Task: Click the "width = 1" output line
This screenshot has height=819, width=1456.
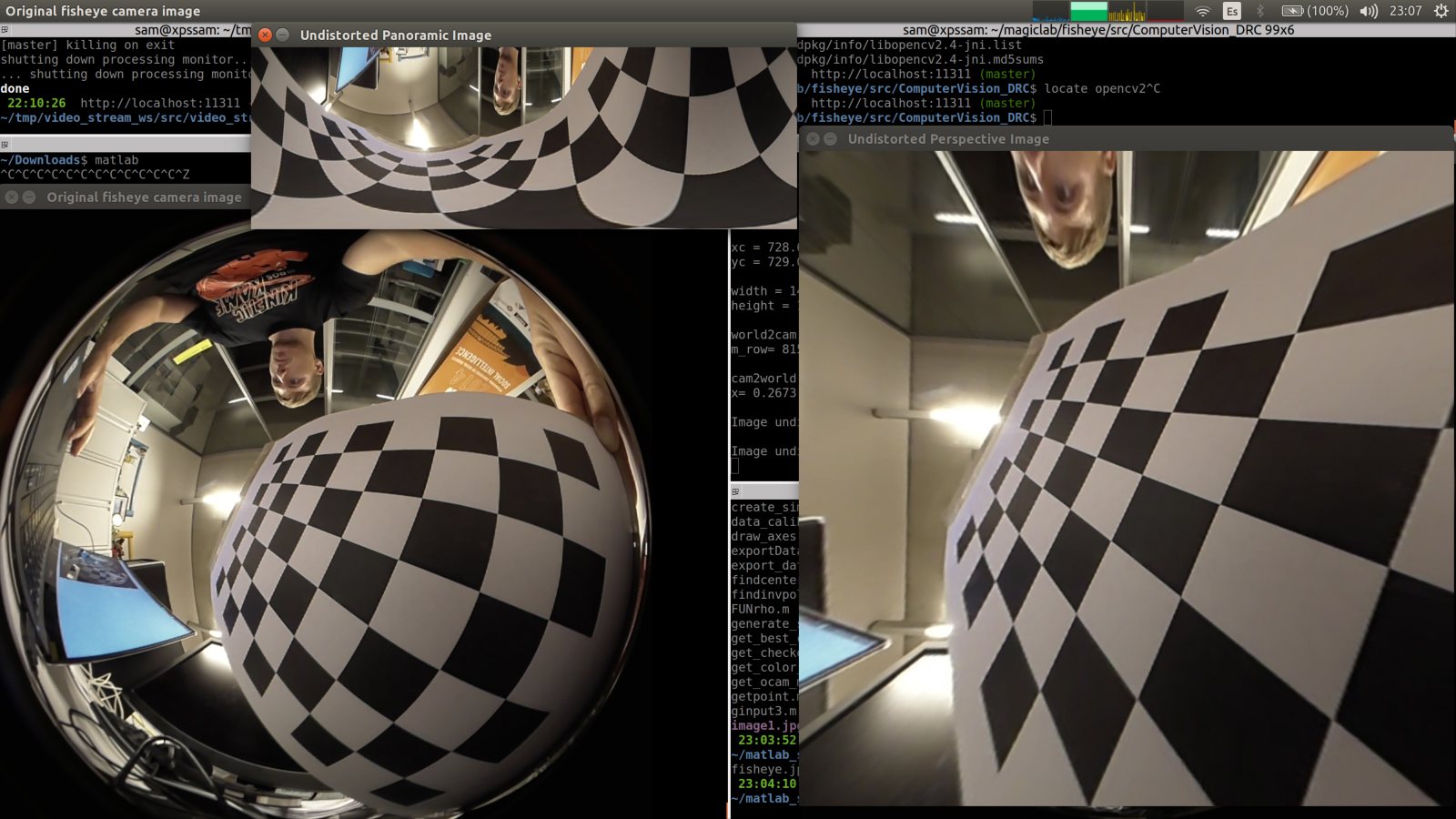Action: pos(764,290)
